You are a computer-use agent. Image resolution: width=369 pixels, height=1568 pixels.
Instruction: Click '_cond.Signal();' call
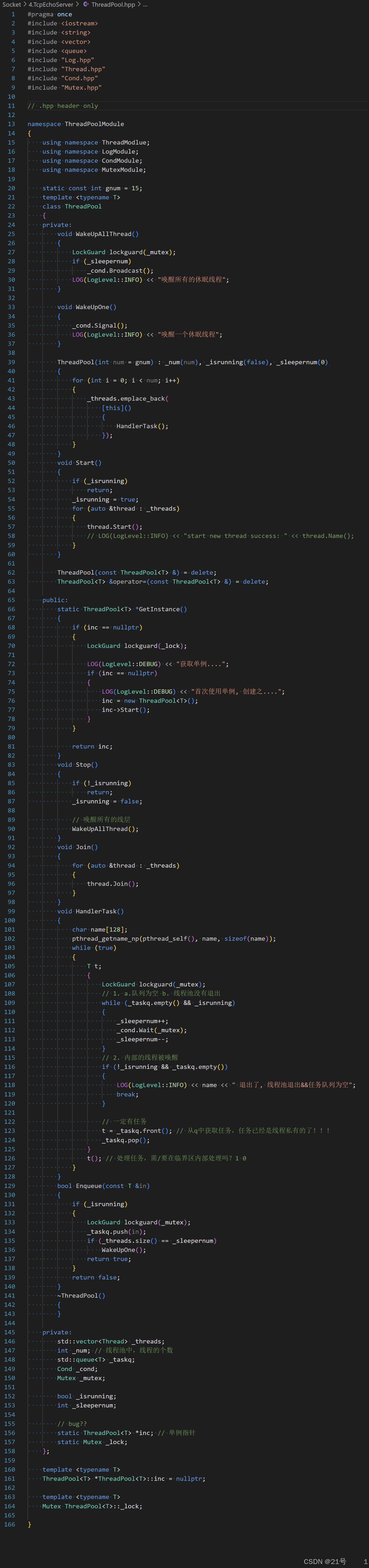point(99,325)
